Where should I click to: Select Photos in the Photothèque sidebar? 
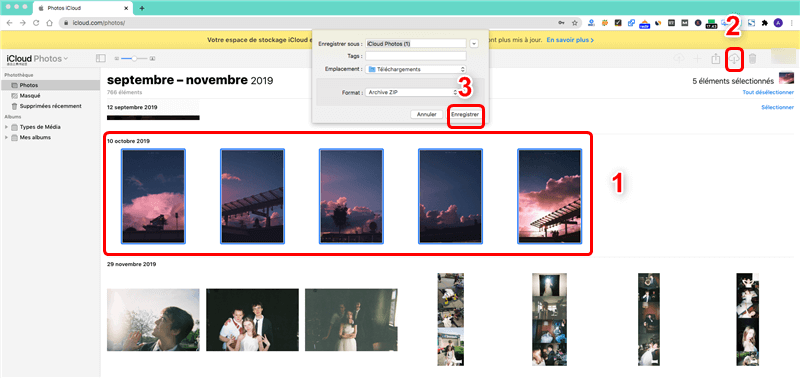click(x=50, y=85)
